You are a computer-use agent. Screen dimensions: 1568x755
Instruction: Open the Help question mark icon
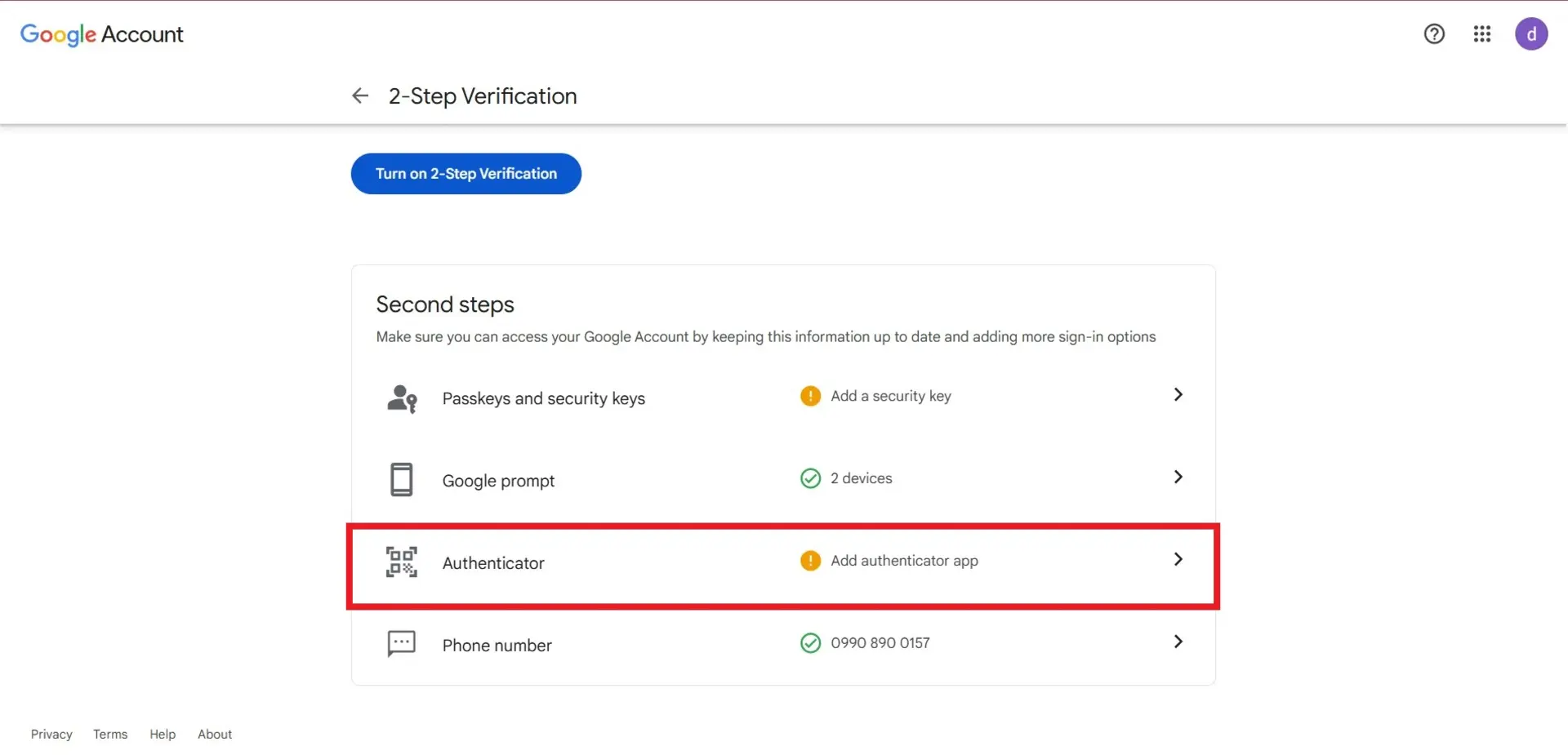click(x=1434, y=34)
